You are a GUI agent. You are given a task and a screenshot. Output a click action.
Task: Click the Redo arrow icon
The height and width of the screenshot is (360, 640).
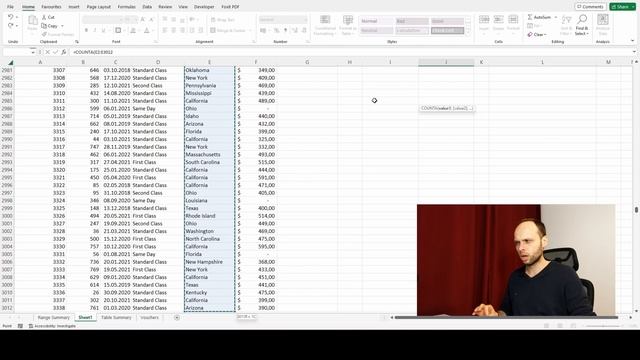[11, 26]
